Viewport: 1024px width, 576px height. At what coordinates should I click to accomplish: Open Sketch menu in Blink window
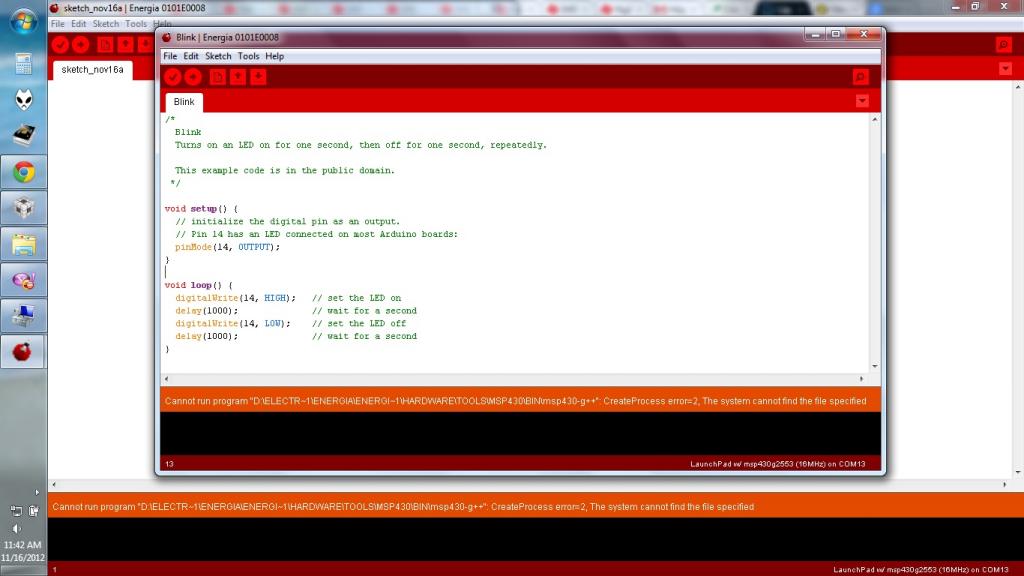pos(218,56)
